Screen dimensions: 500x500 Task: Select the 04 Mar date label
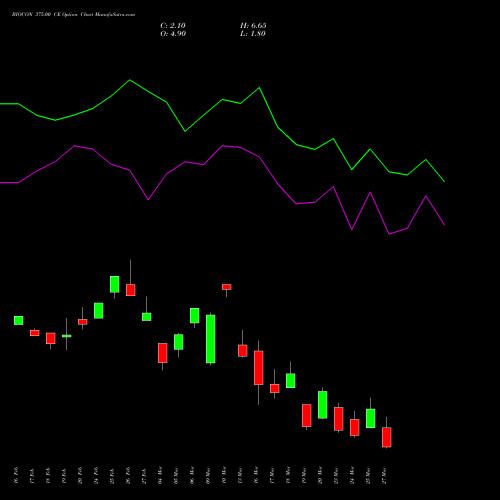(160, 475)
